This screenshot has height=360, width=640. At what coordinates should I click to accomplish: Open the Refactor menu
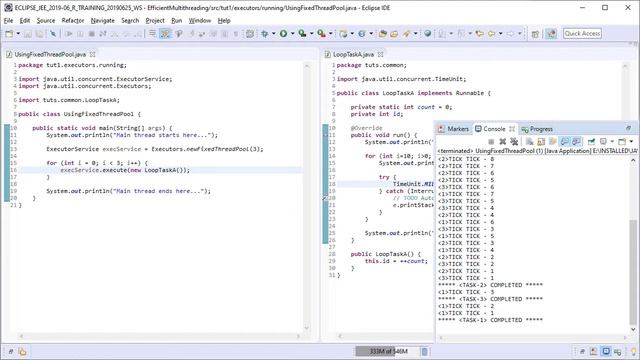point(73,20)
